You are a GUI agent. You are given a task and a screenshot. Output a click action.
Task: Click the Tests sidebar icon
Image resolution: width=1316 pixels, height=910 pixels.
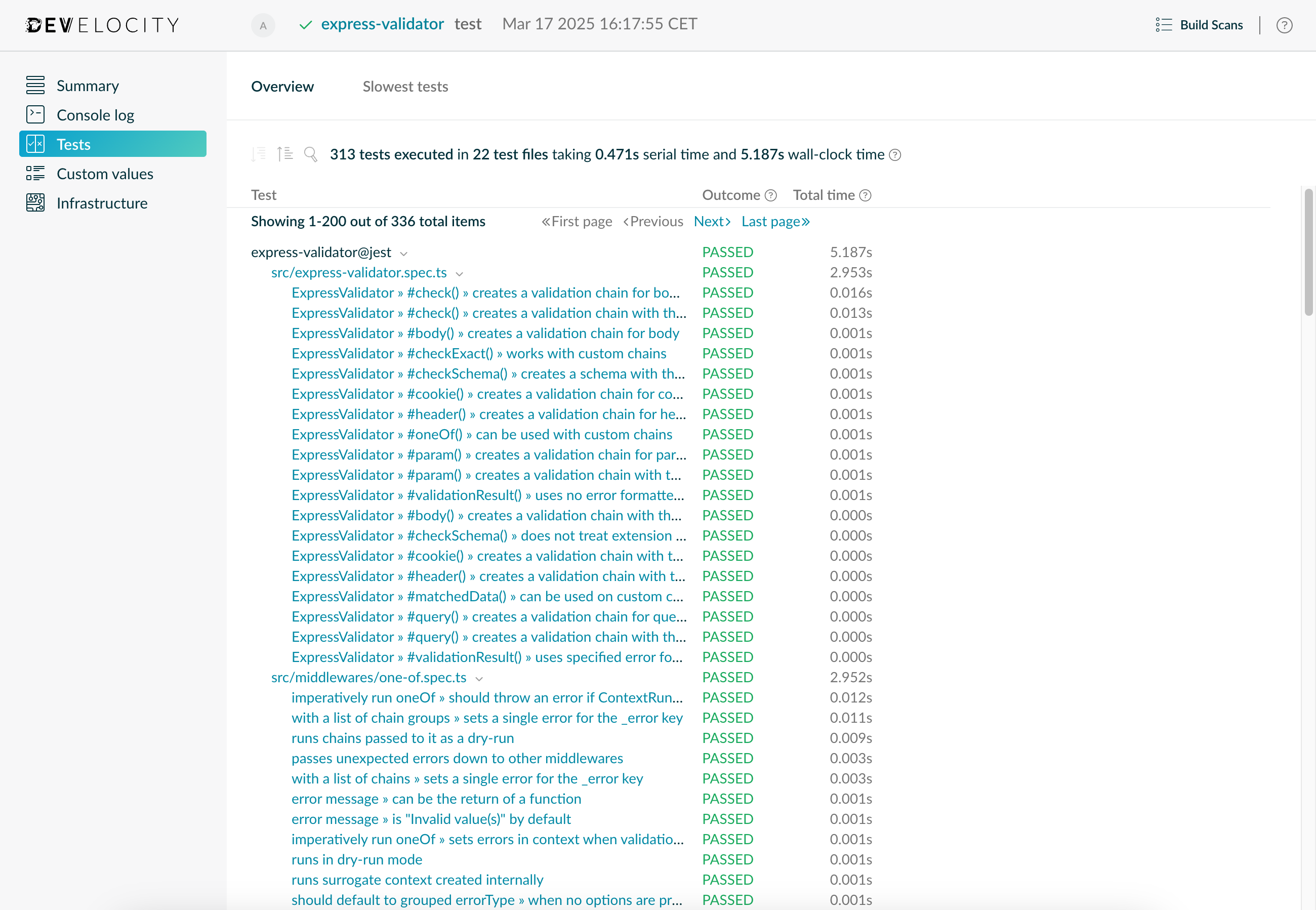(35, 144)
